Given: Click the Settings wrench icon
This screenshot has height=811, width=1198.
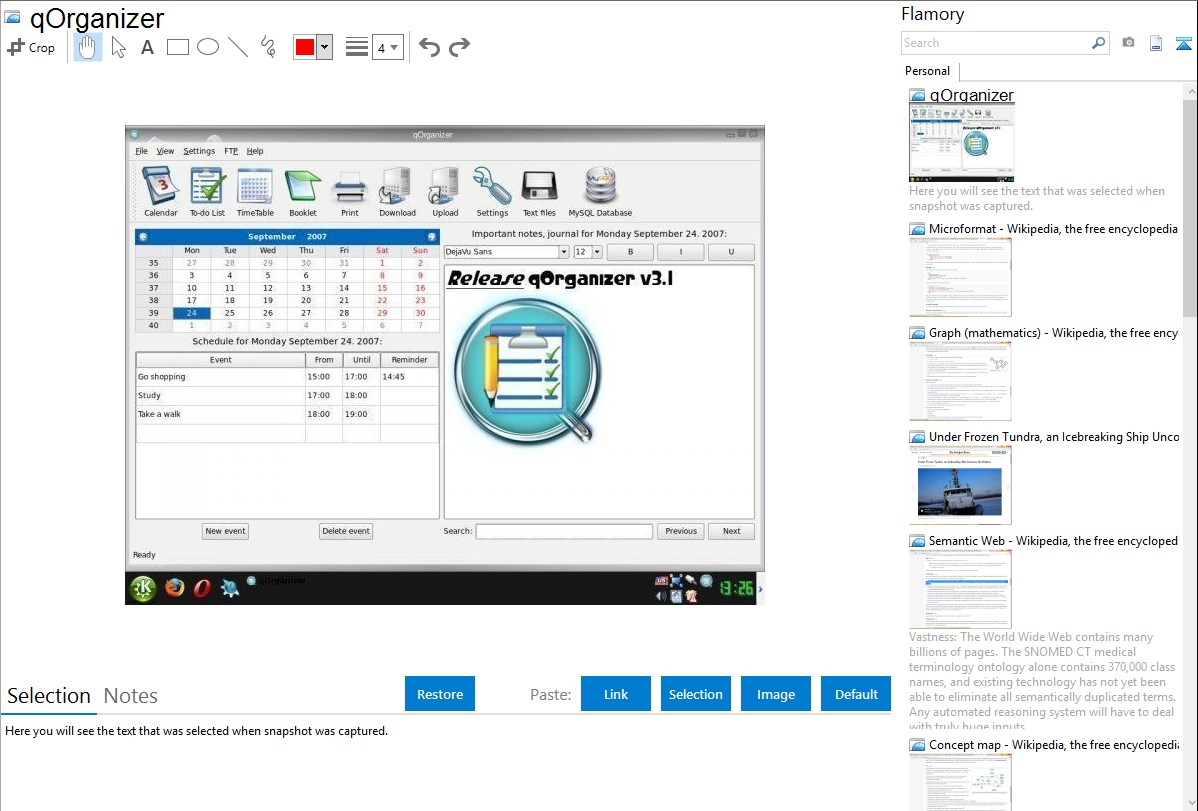Looking at the screenshot, I should point(492,192).
